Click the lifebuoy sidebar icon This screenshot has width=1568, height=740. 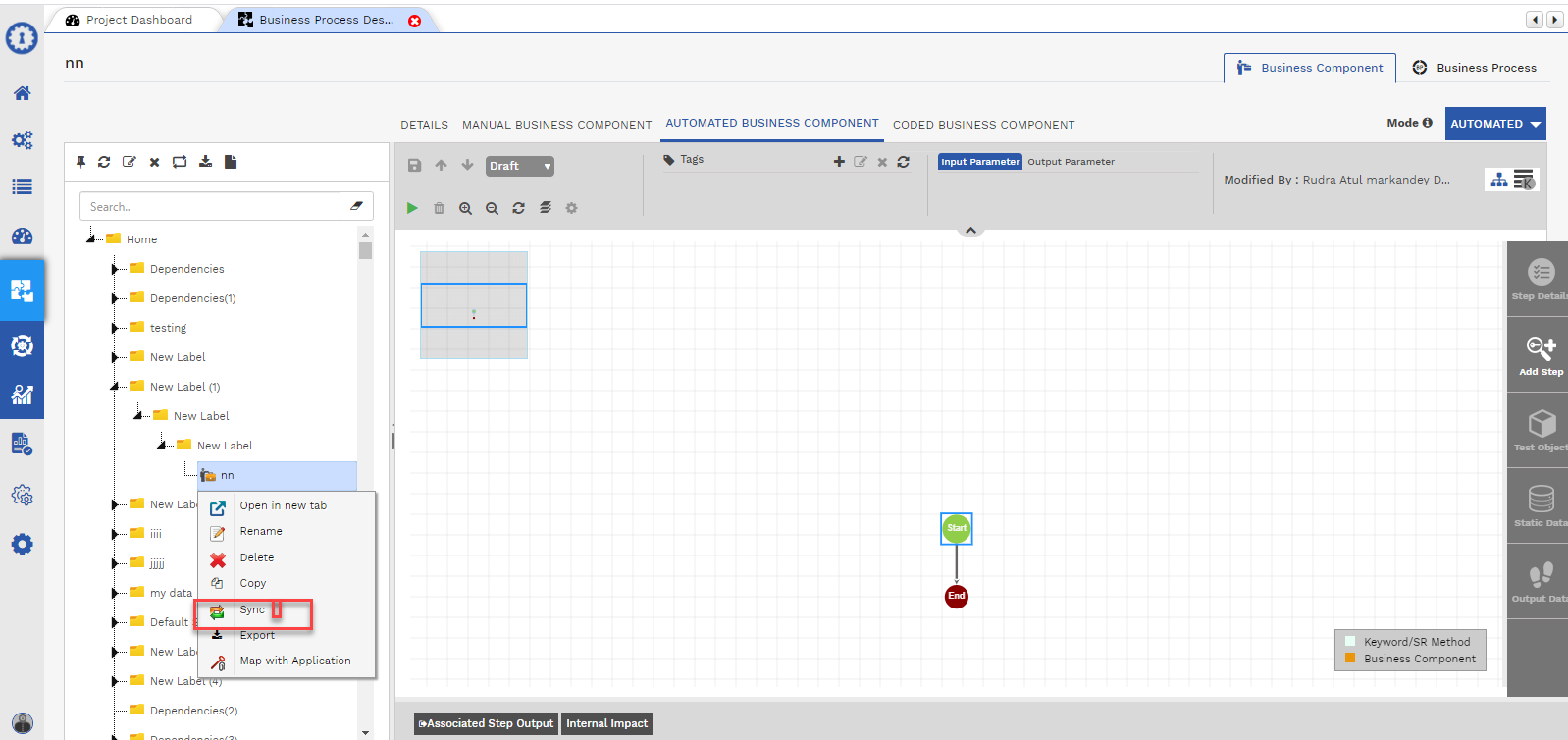pyautogui.click(x=22, y=345)
